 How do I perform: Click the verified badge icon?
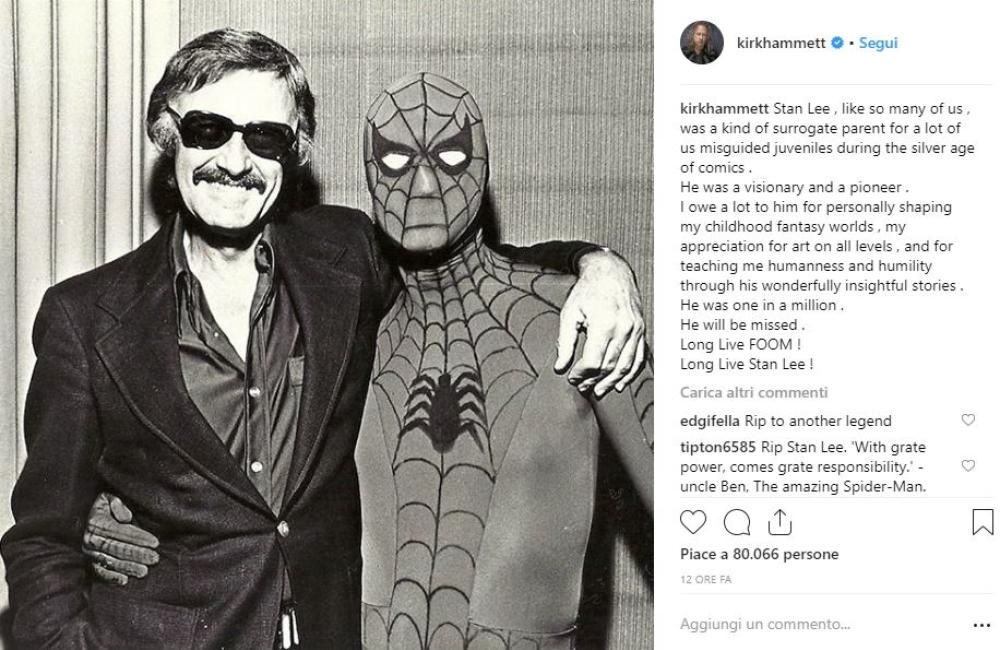click(838, 43)
